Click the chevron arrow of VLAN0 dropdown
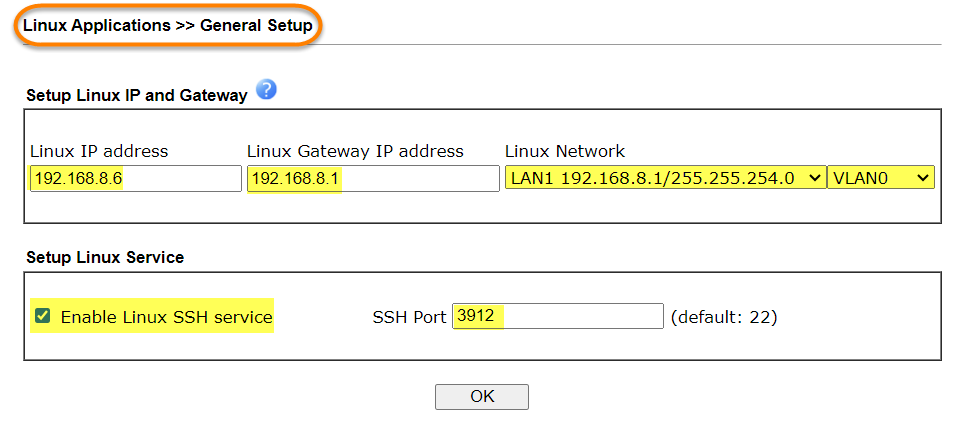Viewport: 960px width, 425px height. point(923,178)
